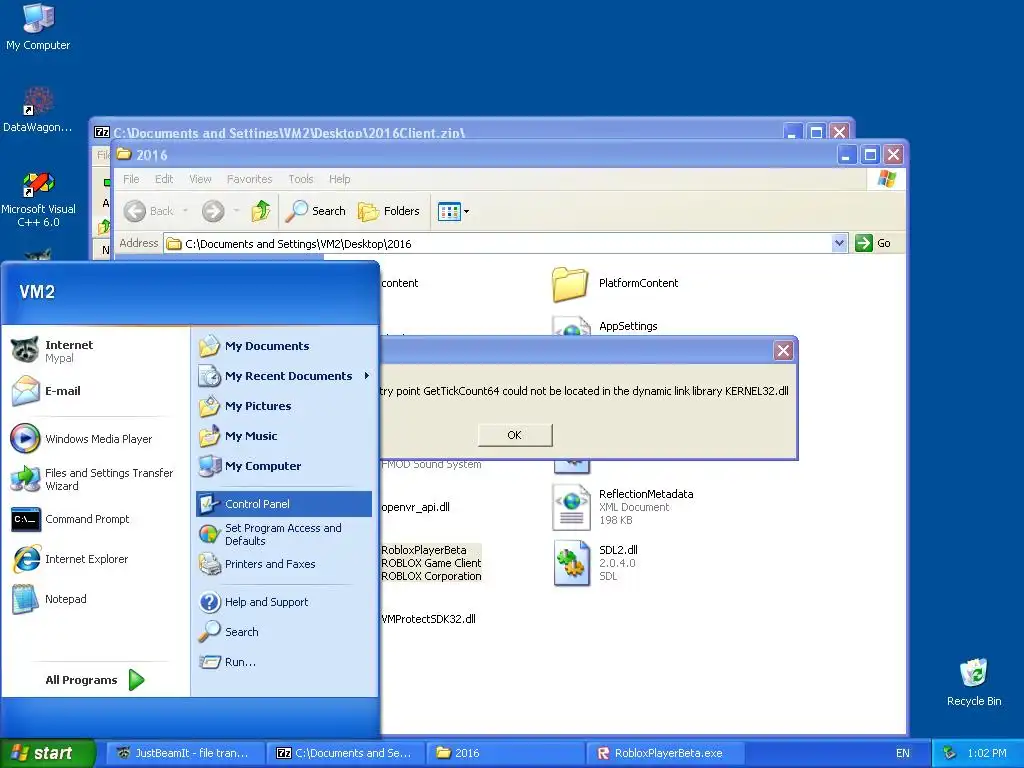The height and width of the screenshot is (768, 1024).
Task: Select the ReflectionMetadata XML file
Action: click(624, 507)
